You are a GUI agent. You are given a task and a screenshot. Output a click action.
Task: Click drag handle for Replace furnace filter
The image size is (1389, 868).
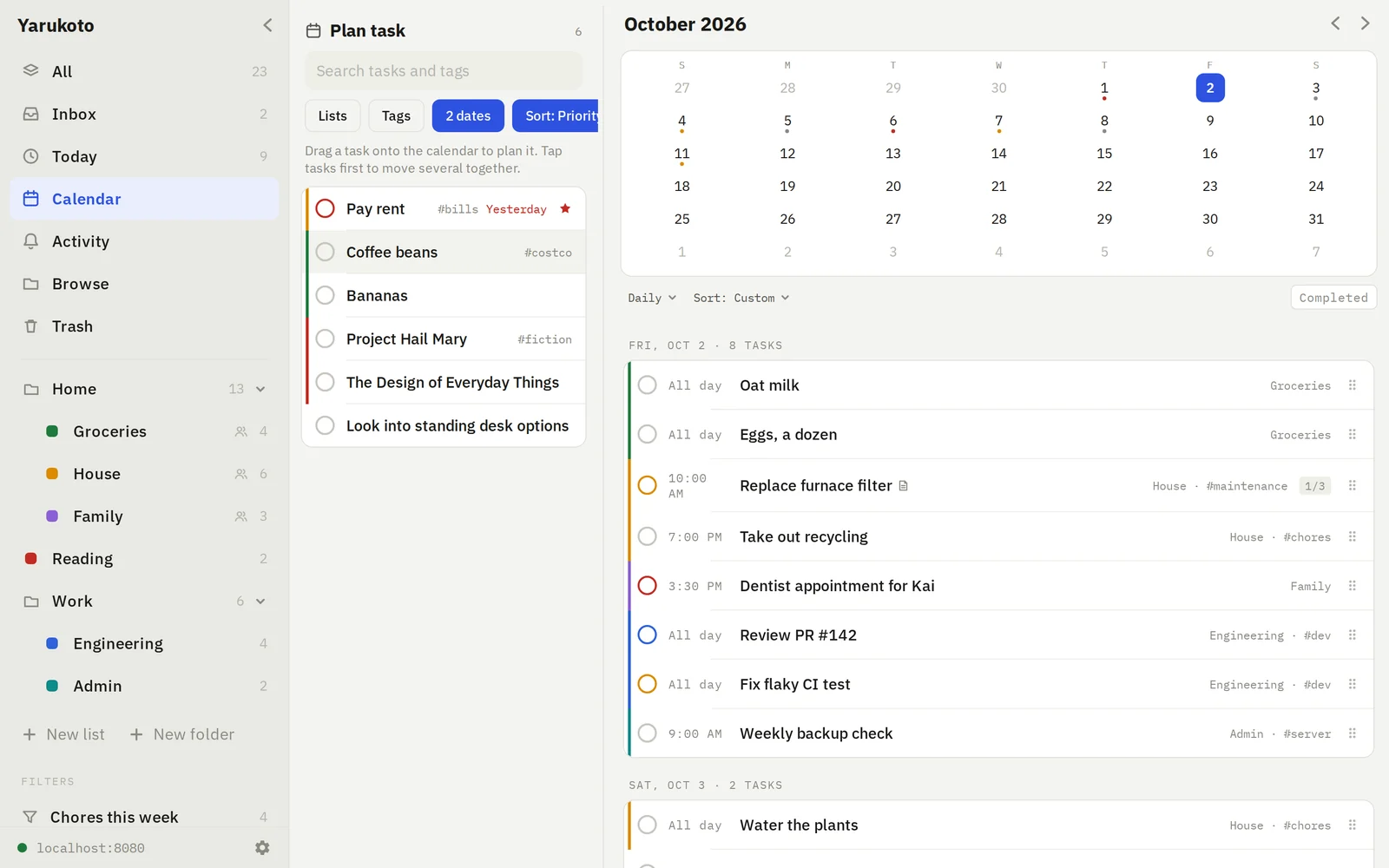pyautogui.click(x=1352, y=485)
